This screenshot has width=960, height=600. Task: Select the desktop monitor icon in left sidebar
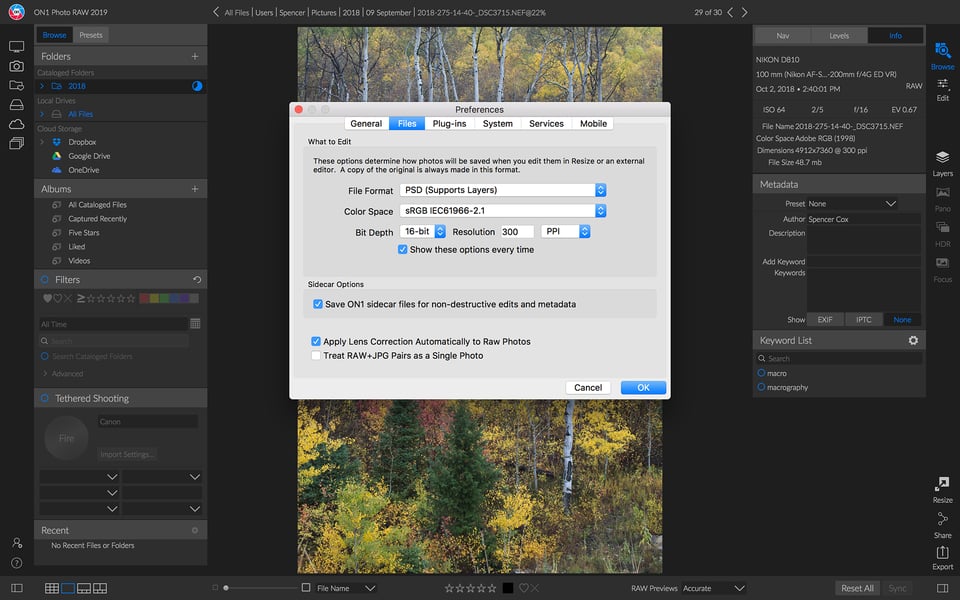[17, 47]
